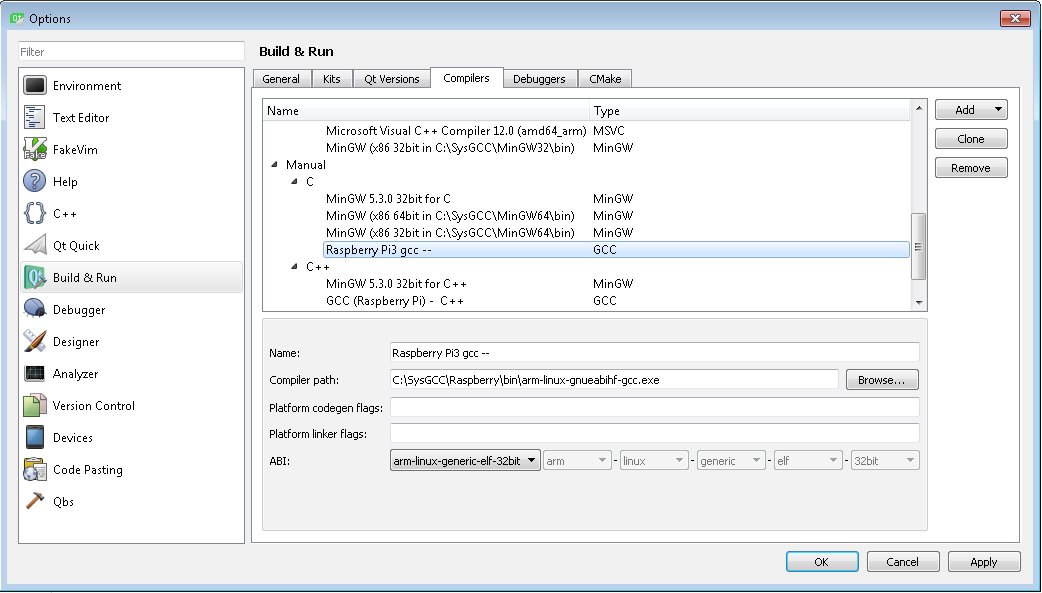Viewport: 1042px width, 593px height.
Task: Open the Debuggers tab
Action: click(x=540, y=78)
